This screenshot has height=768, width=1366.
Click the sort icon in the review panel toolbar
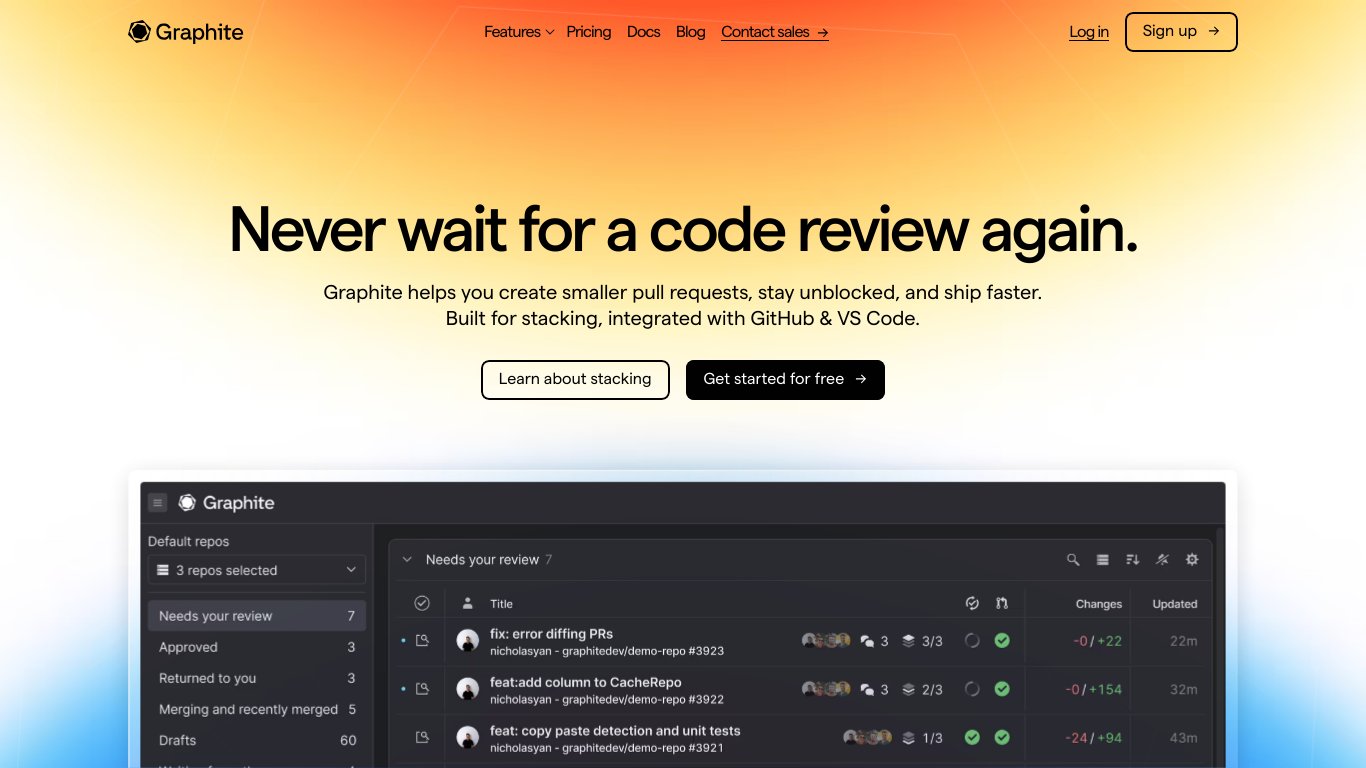click(1132, 560)
